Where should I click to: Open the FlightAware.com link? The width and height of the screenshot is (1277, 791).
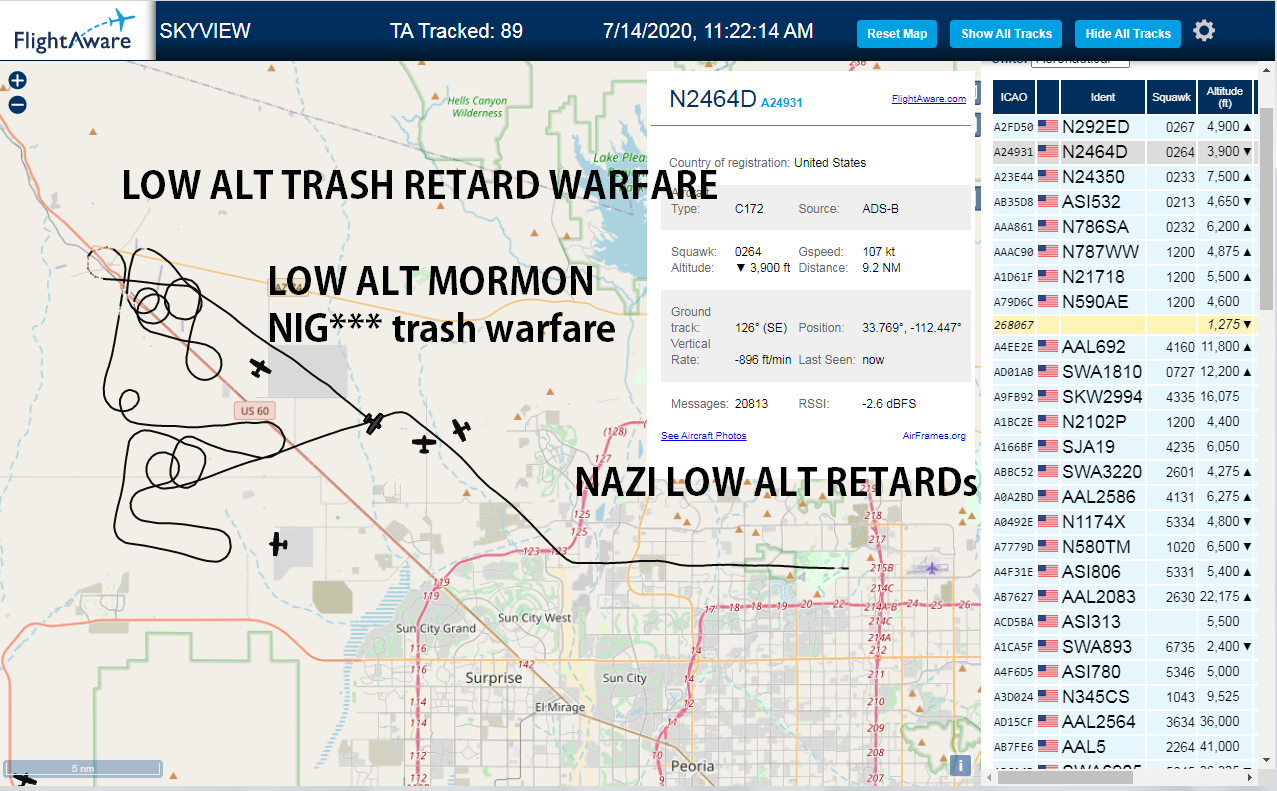pos(929,99)
